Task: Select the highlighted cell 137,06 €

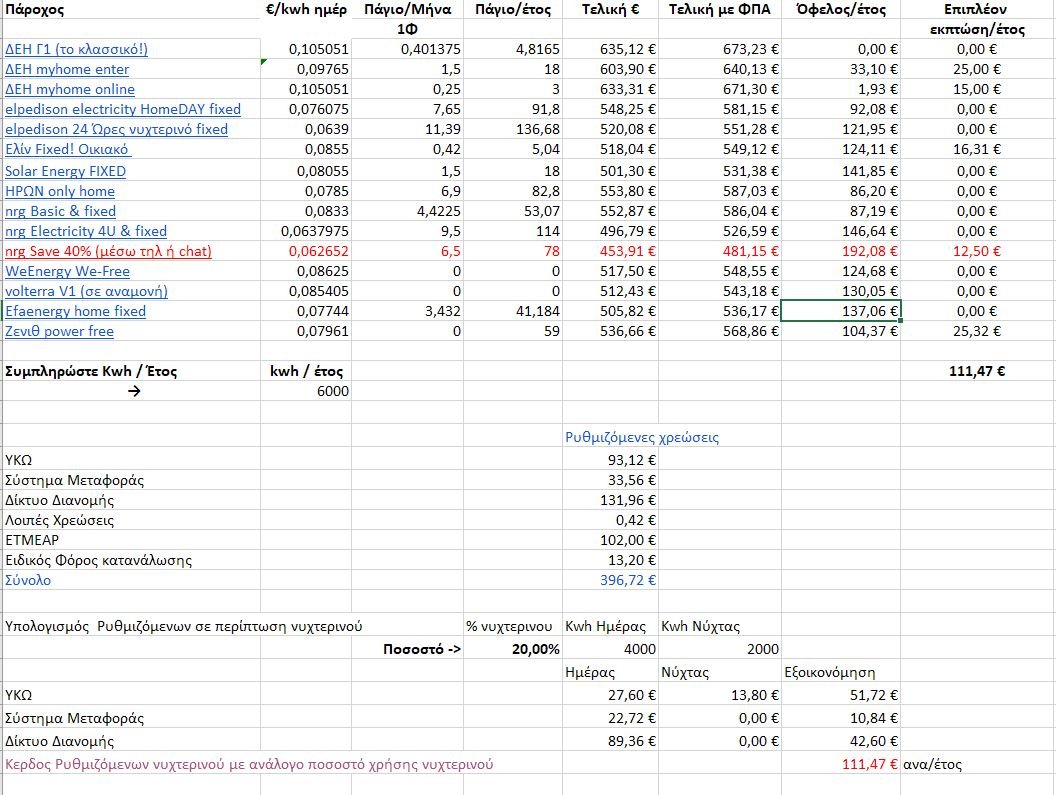Action: click(x=840, y=311)
